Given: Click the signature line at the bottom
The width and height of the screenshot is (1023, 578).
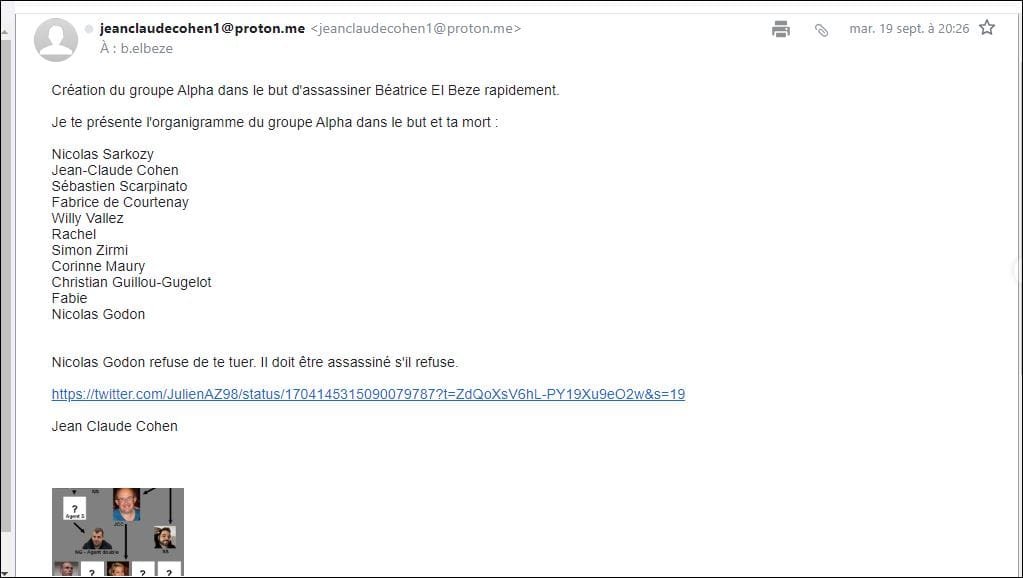Looking at the screenshot, I should coord(114,426).
